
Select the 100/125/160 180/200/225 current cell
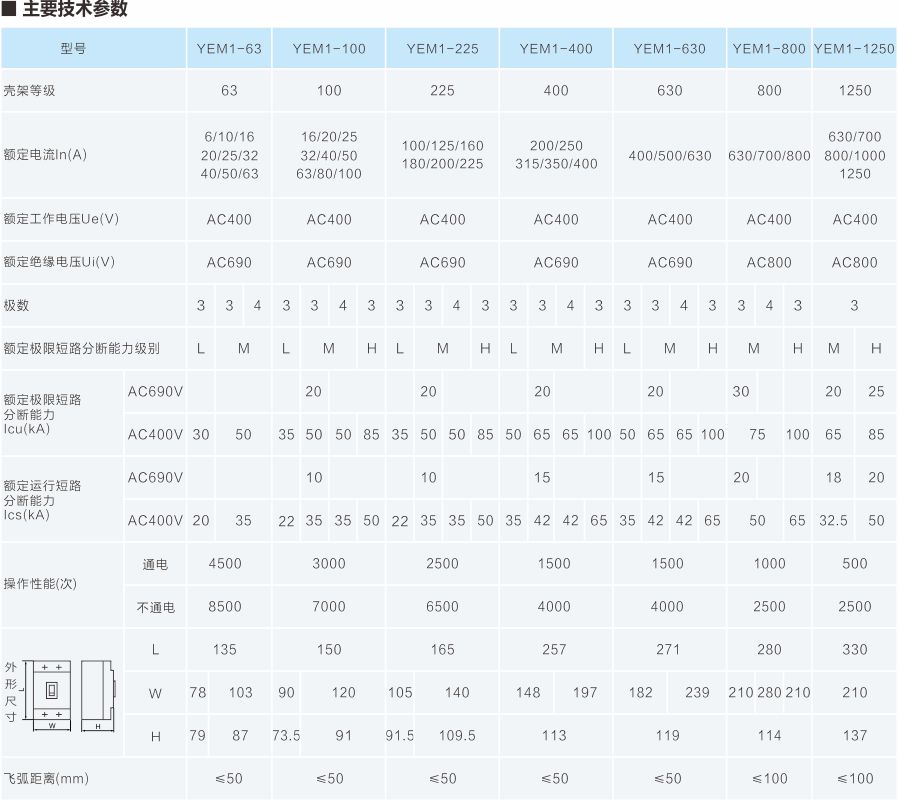tap(442, 155)
